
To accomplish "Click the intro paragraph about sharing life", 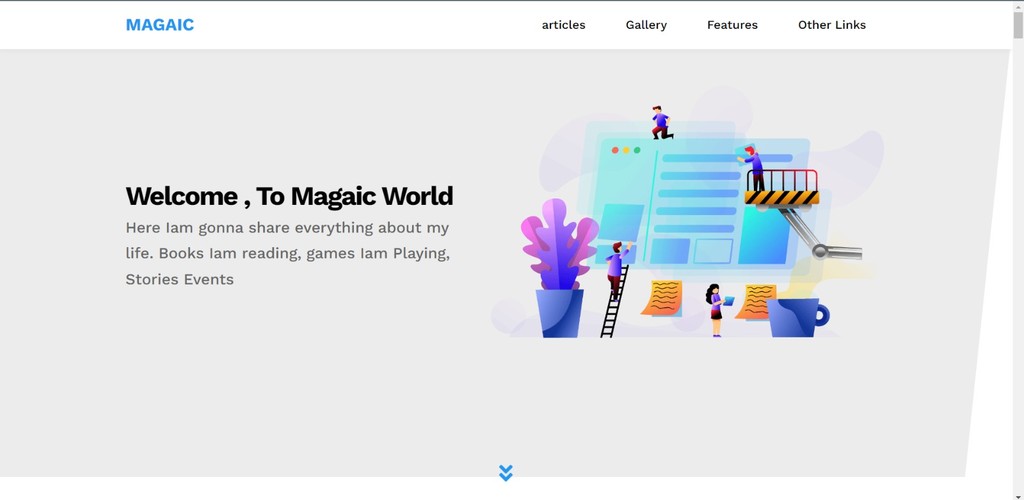I will [x=288, y=253].
